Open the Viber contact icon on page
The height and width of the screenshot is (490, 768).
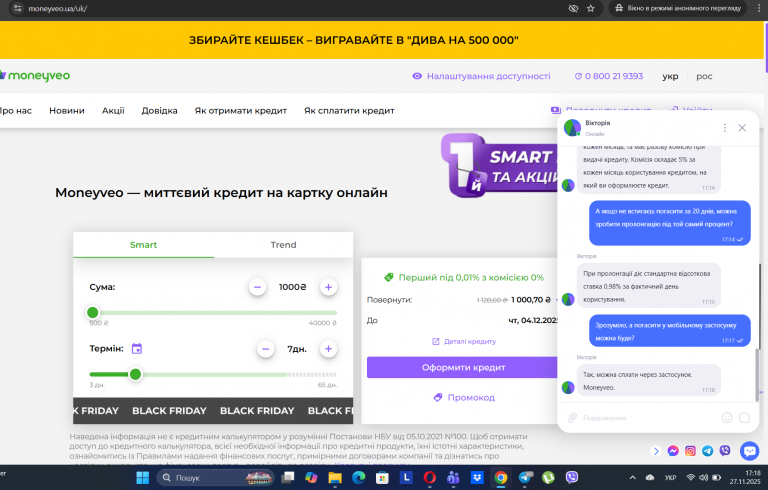[x=725, y=451]
